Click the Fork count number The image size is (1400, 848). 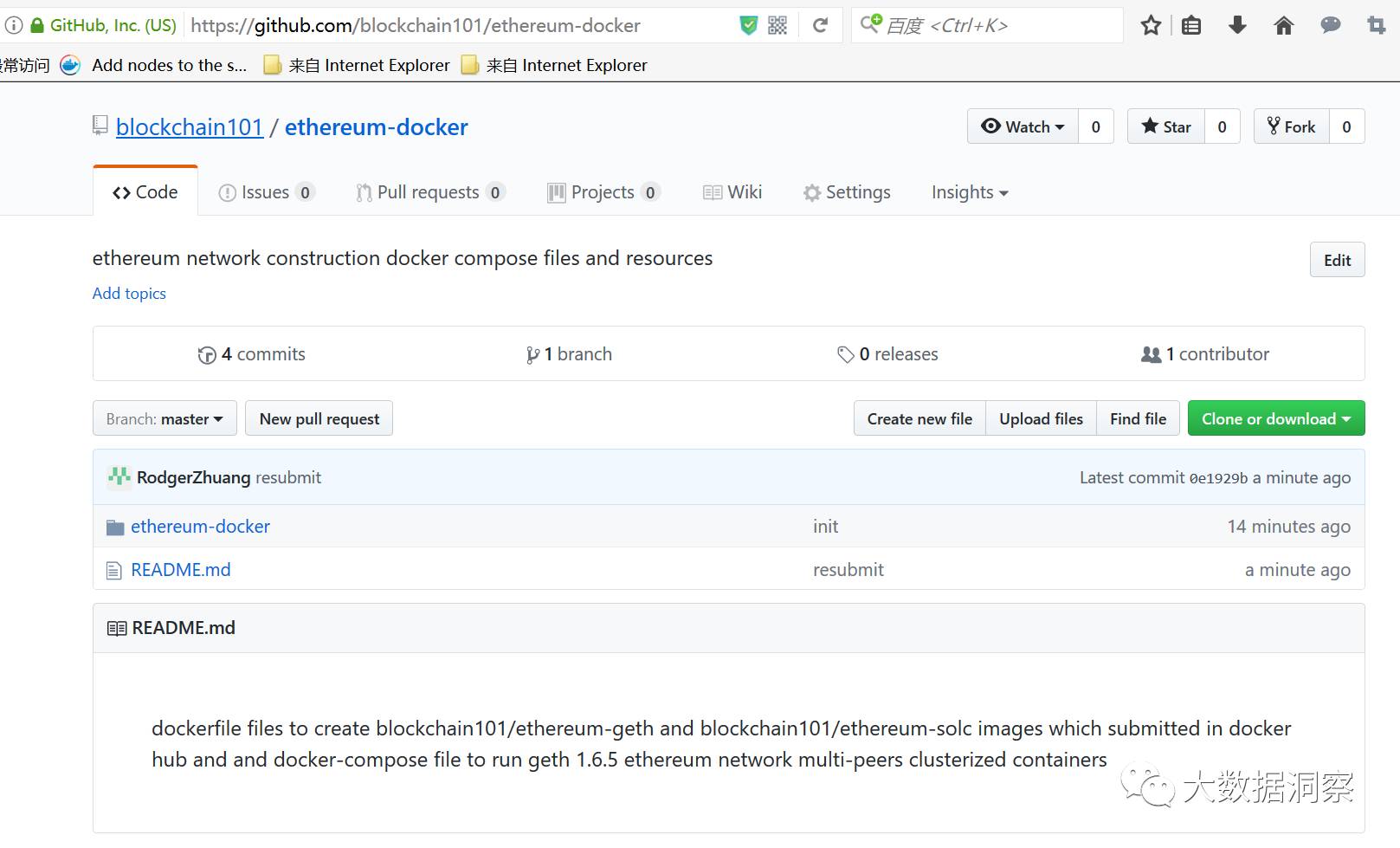[x=1347, y=126]
